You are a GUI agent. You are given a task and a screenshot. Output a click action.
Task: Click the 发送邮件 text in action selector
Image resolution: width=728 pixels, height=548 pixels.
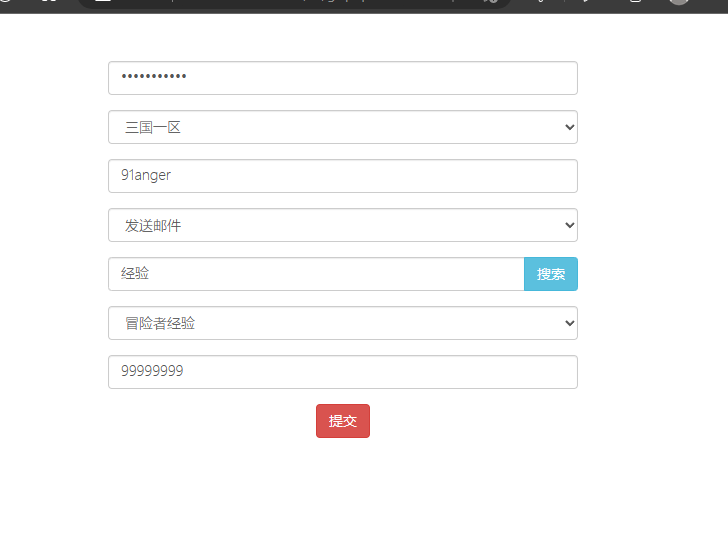(152, 225)
